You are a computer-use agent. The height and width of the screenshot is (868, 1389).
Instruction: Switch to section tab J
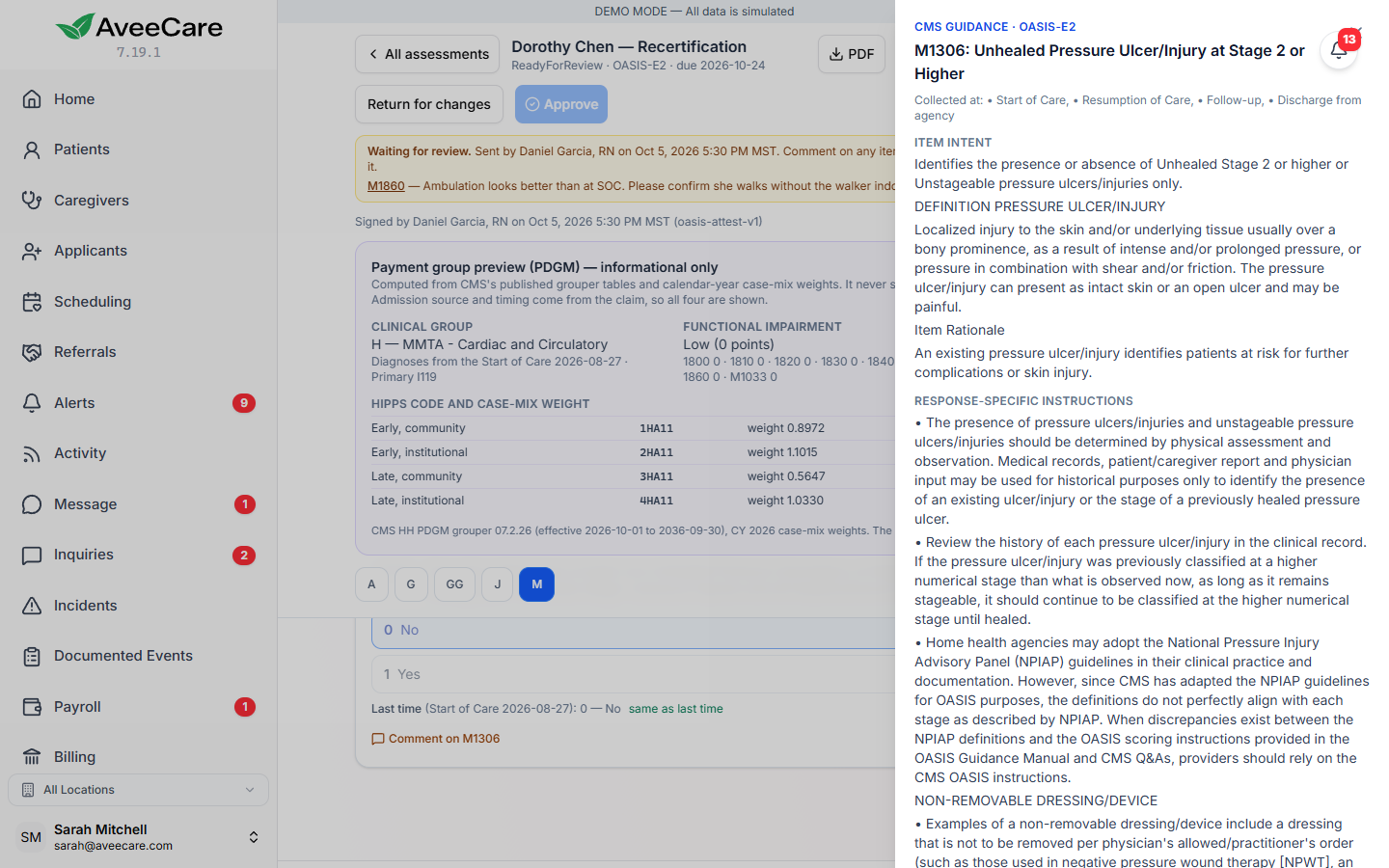497,584
